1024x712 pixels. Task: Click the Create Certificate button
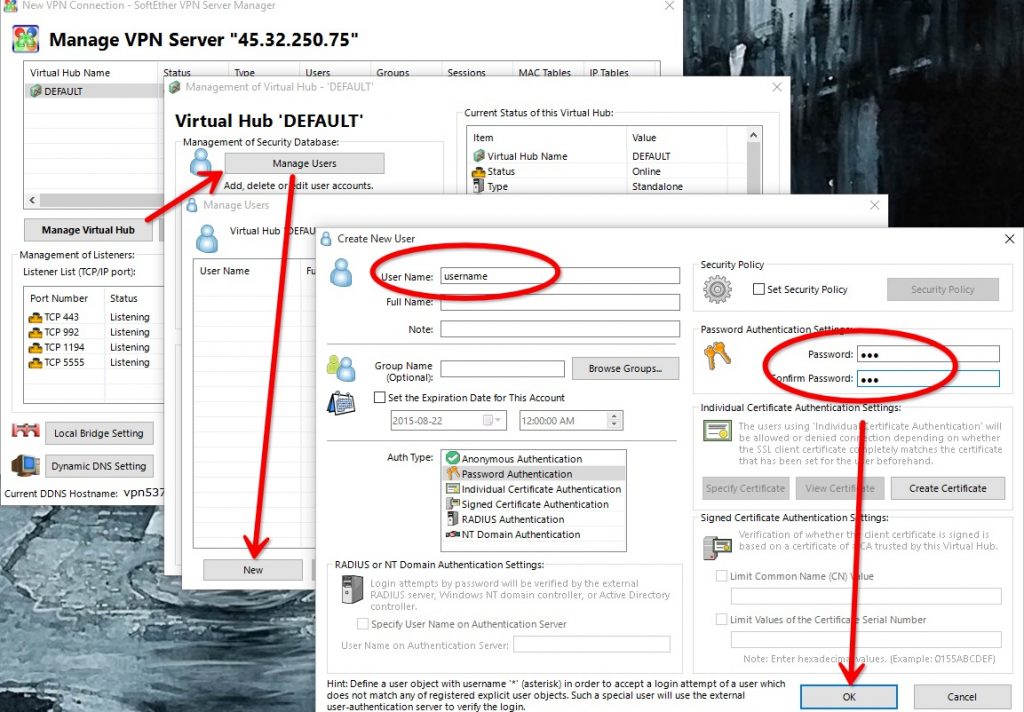click(x=947, y=488)
